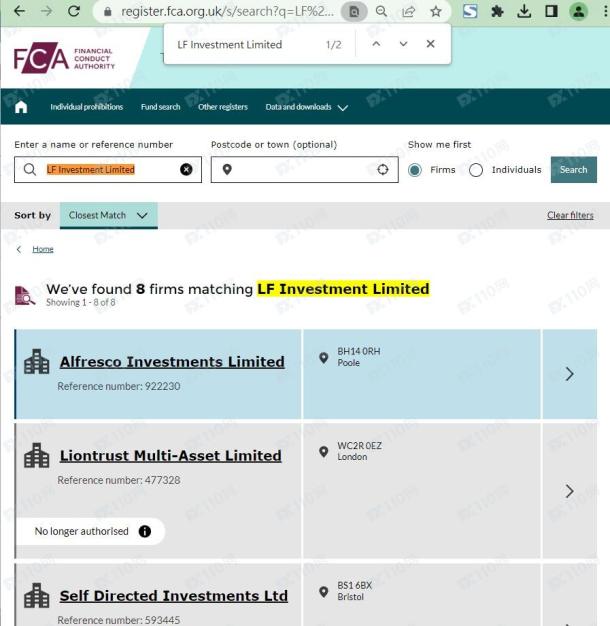Click the browser forward arrow
The image size is (610, 626).
tap(47, 11)
